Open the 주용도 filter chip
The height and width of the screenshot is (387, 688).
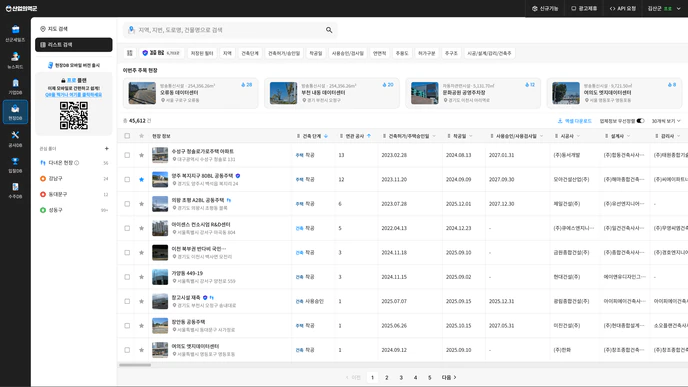(402, 53)
